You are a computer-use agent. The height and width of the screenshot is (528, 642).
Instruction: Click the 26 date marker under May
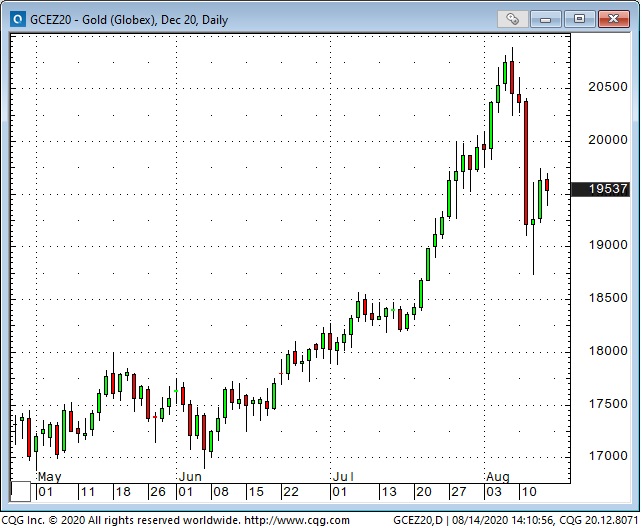point(158,492)
